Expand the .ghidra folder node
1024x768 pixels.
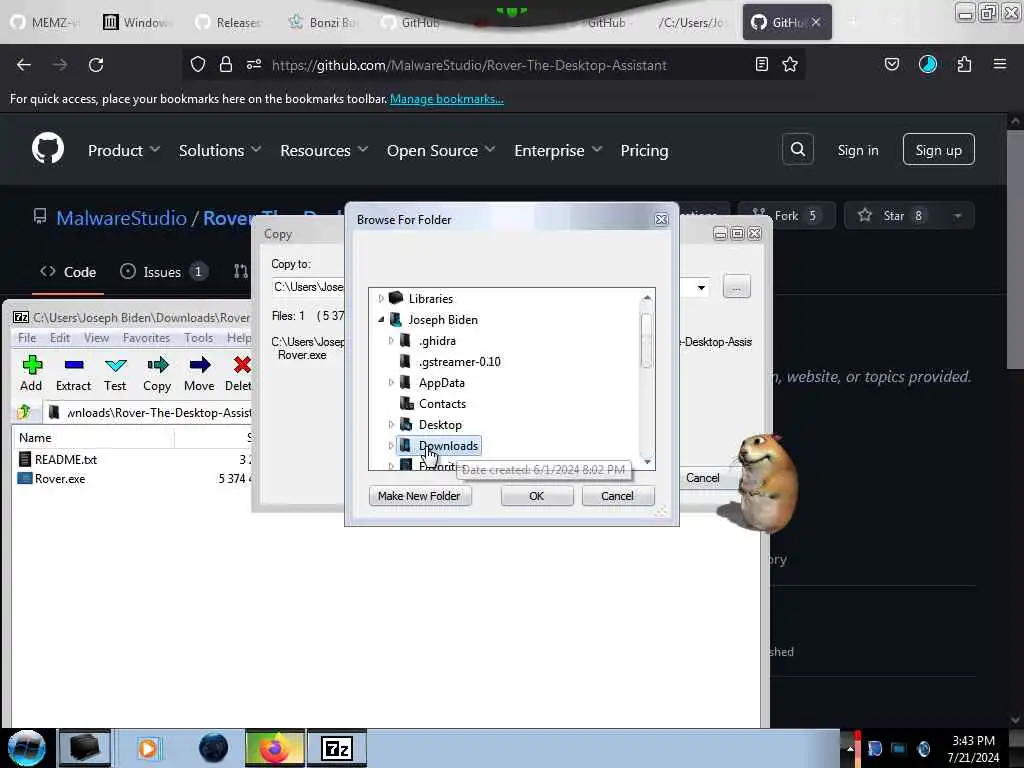(x=391, y=340)
